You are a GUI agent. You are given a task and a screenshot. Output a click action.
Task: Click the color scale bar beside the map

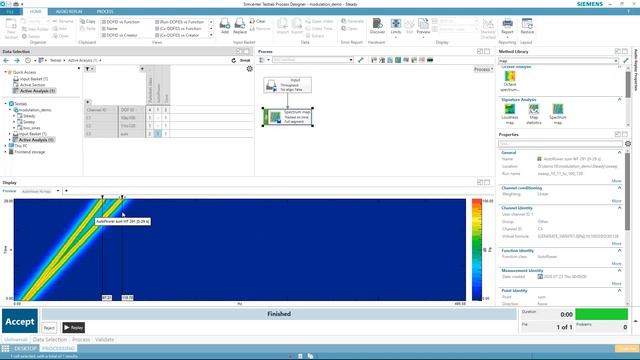[x=477, y=250]
